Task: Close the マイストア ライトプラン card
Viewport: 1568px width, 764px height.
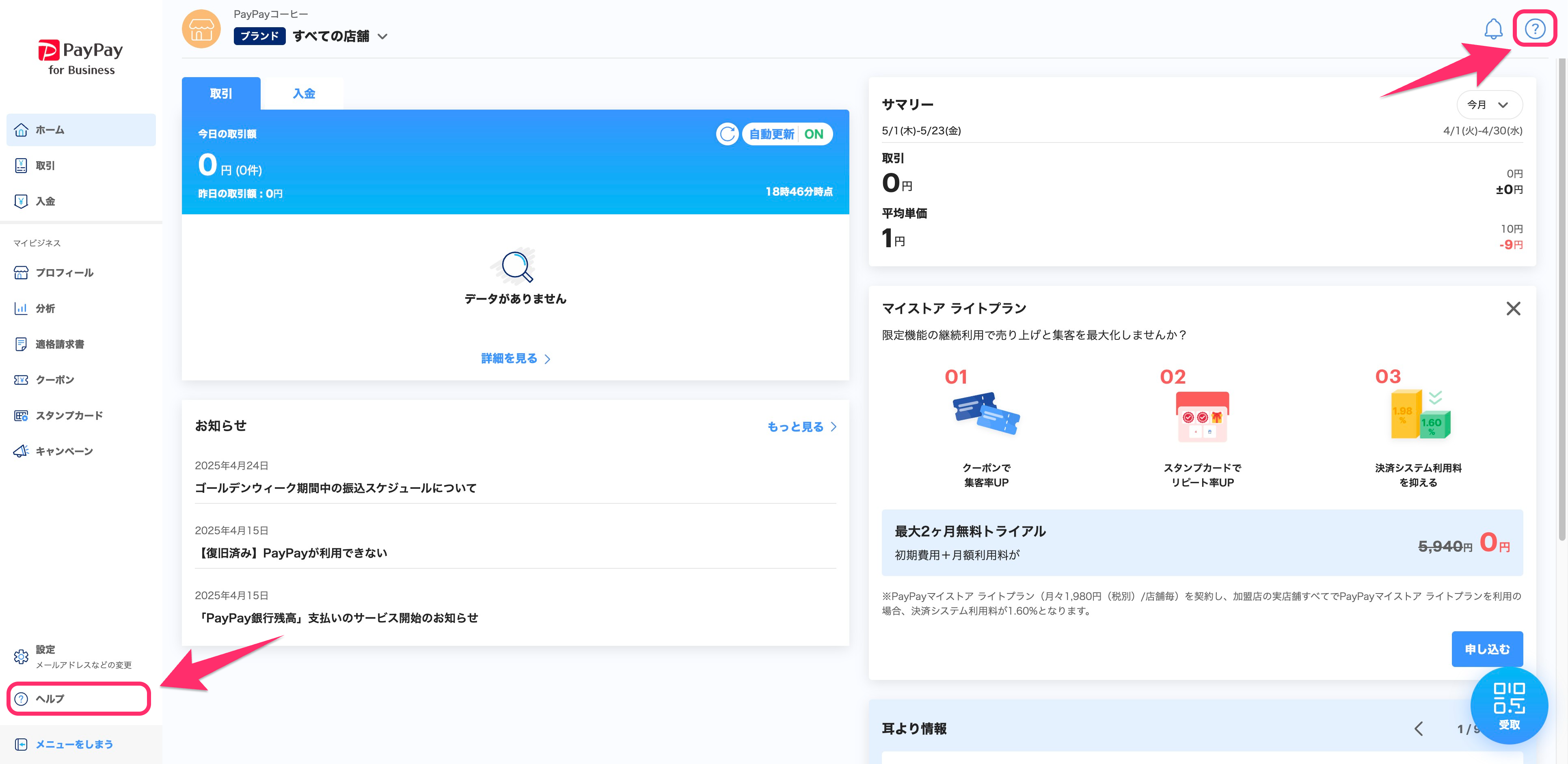Action: [x=1513, y=309]
